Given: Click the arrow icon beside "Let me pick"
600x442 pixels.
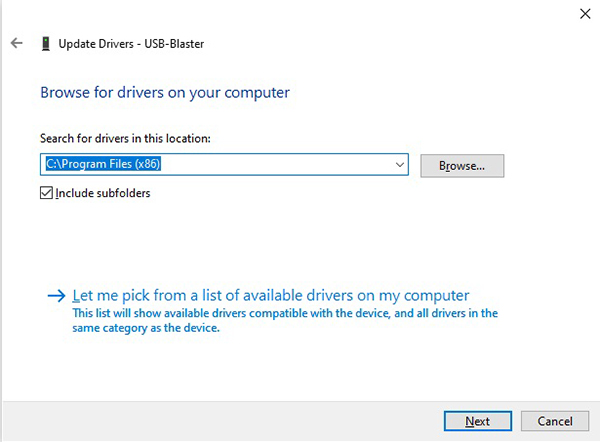Looking at the screenshot, I should point(56,296).
